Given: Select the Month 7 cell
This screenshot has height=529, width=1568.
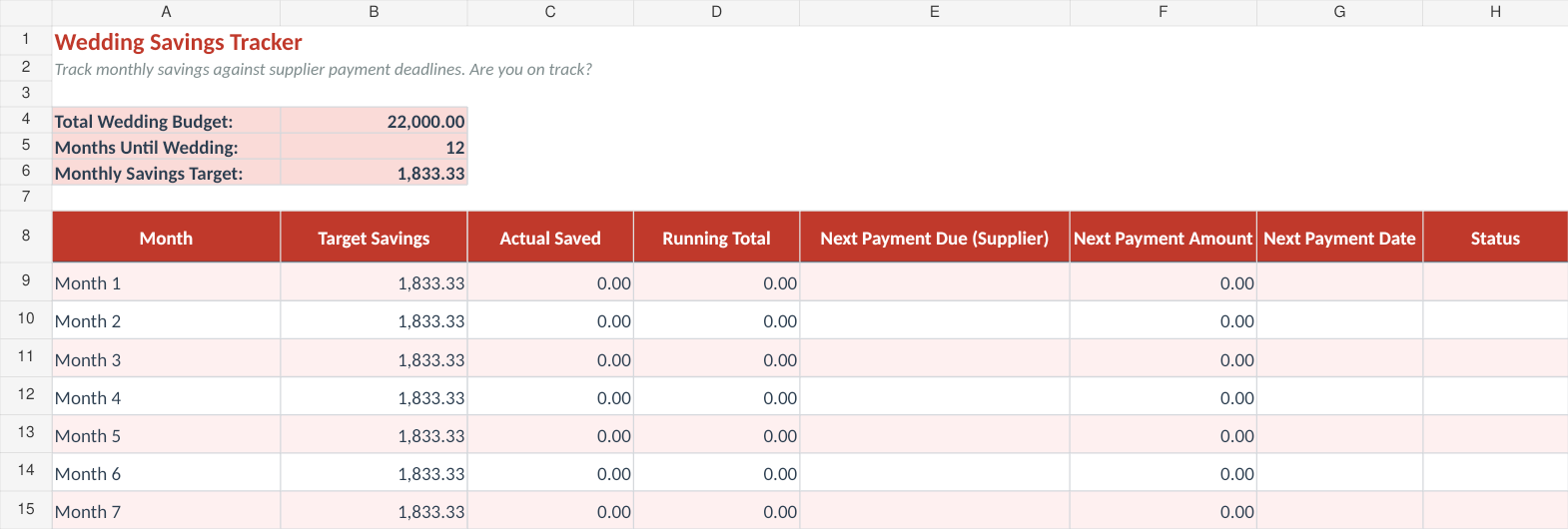Looking at the screenshot, I should point(166,510).
